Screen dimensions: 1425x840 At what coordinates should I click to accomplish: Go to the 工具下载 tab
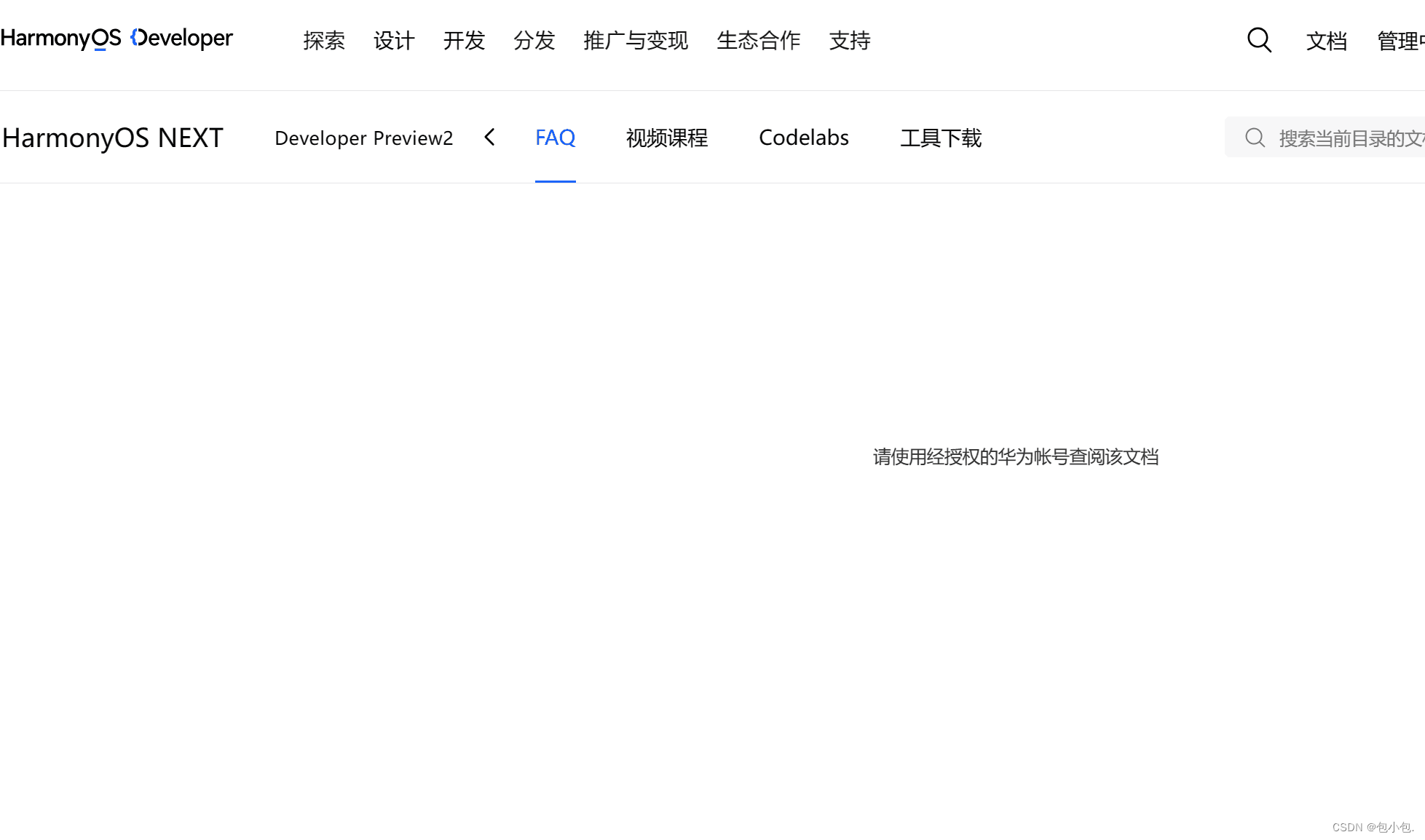941,138
